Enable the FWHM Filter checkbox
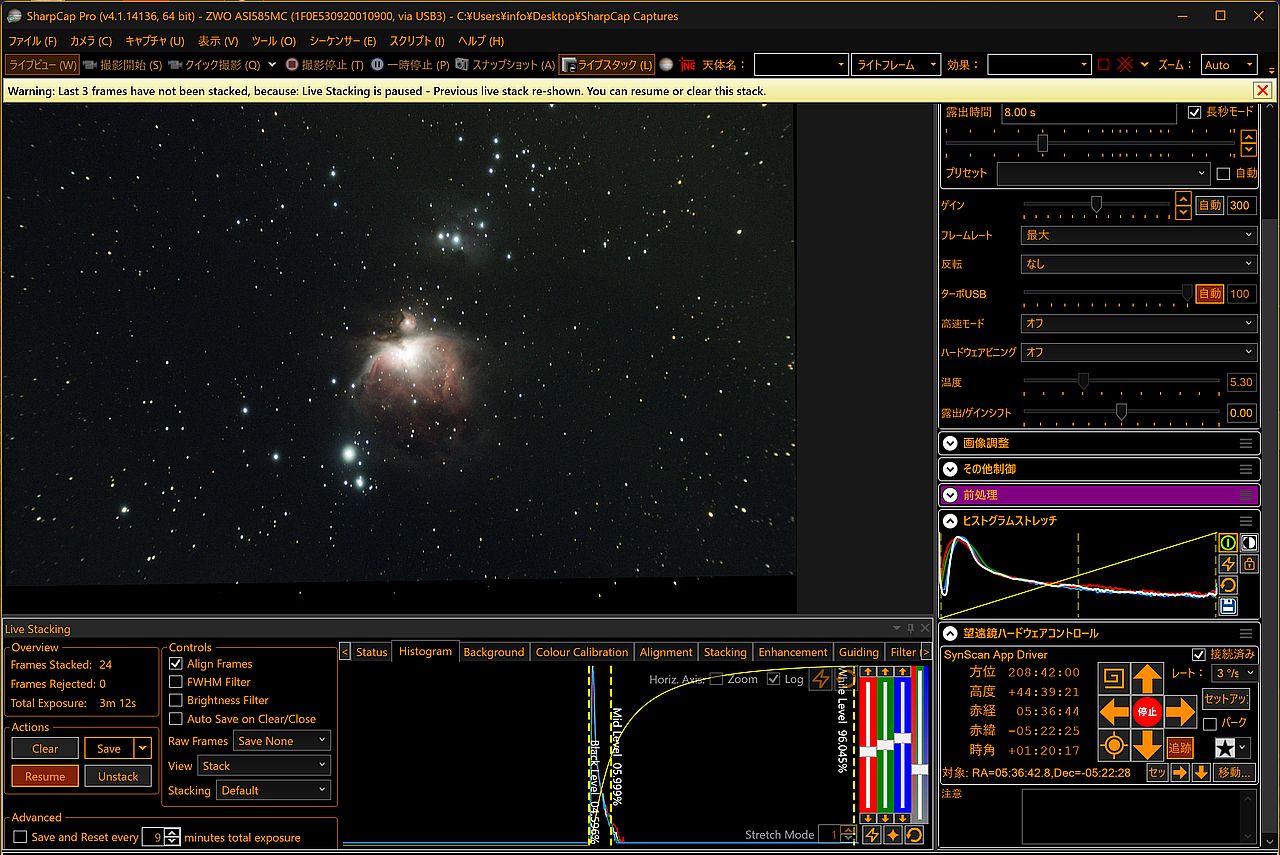Image resolution: width=1280 pixels, height=855 pixels. pyautogui.click(x=176, y=682)
